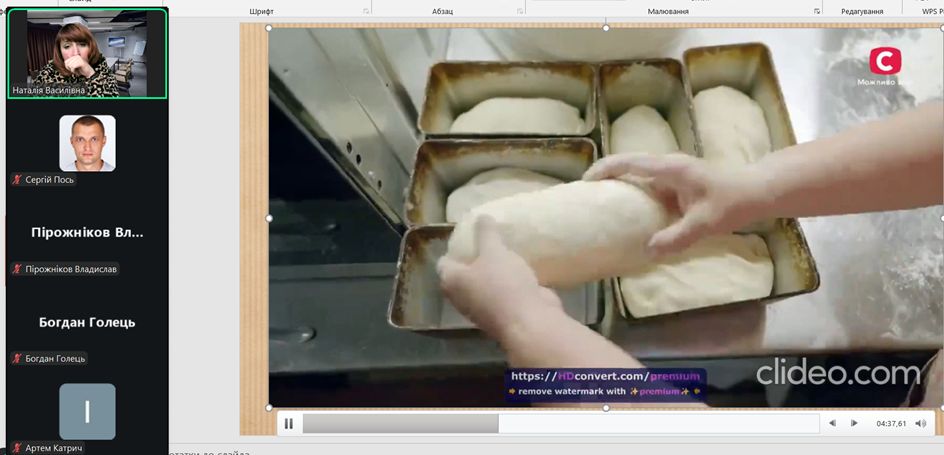Viewport: 944px width, 455px height.
Task: Click Сергій Пось's profile photo
Action: coord(87,143)
